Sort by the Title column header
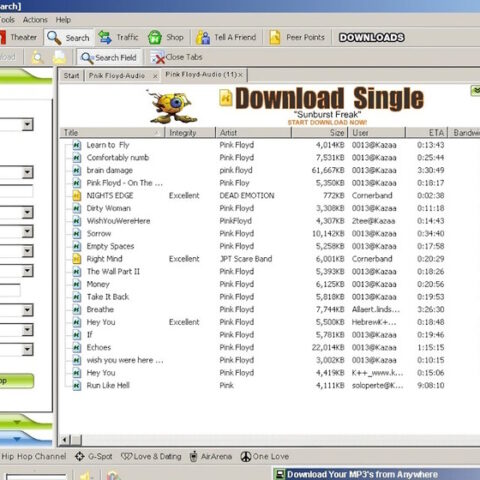 112,133
